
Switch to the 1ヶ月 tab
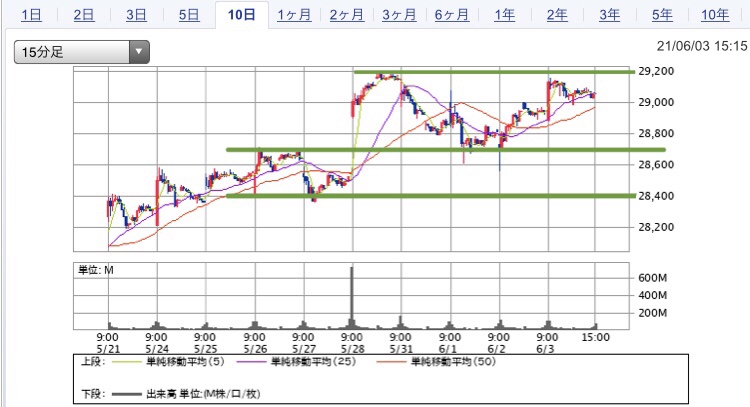pos(294,15)
